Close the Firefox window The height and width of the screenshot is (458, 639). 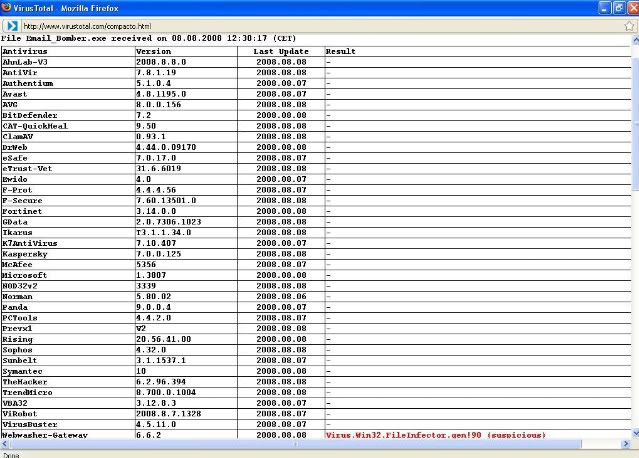[x=633, y=8]
